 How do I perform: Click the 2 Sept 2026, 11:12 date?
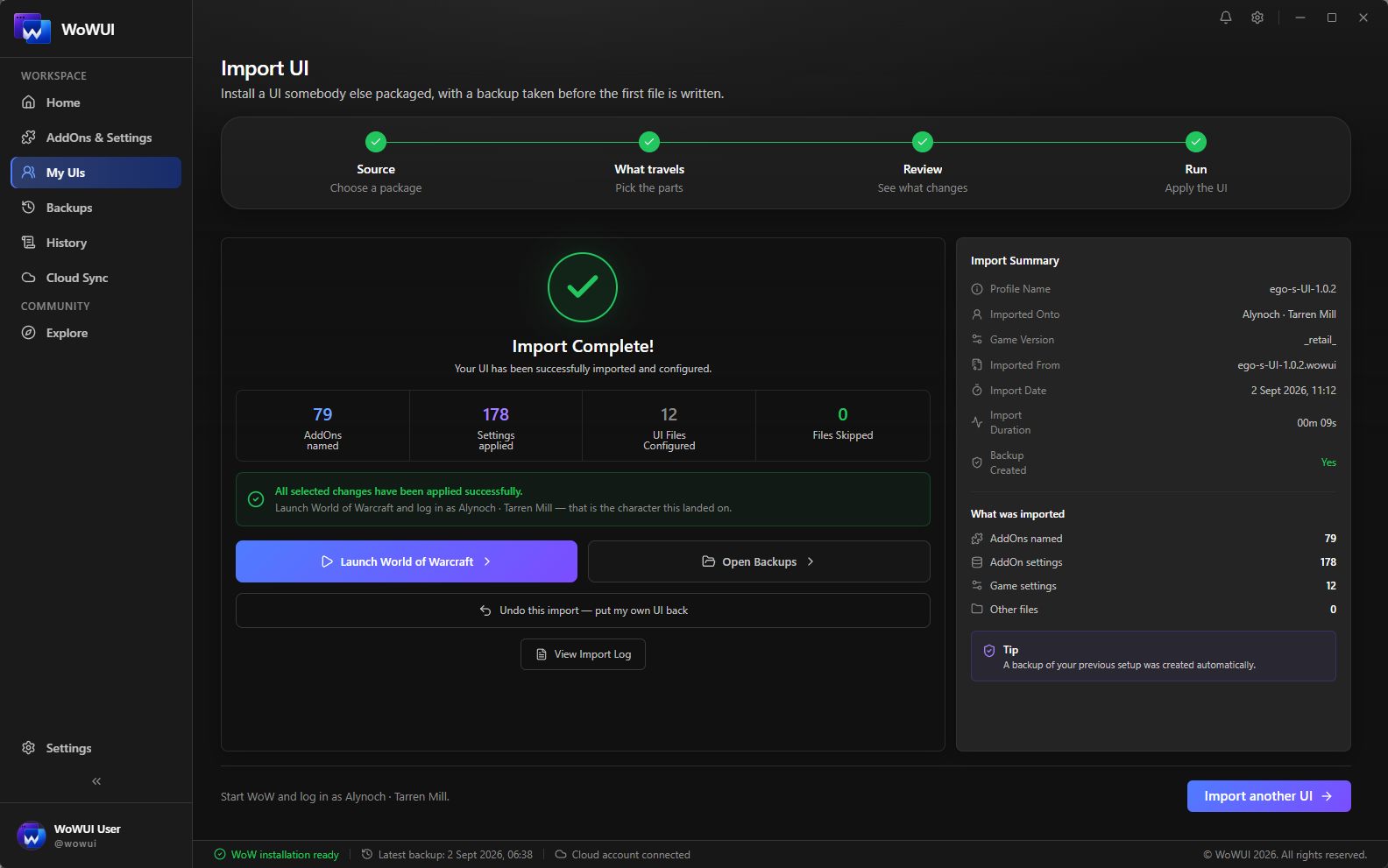point(1293,391)
